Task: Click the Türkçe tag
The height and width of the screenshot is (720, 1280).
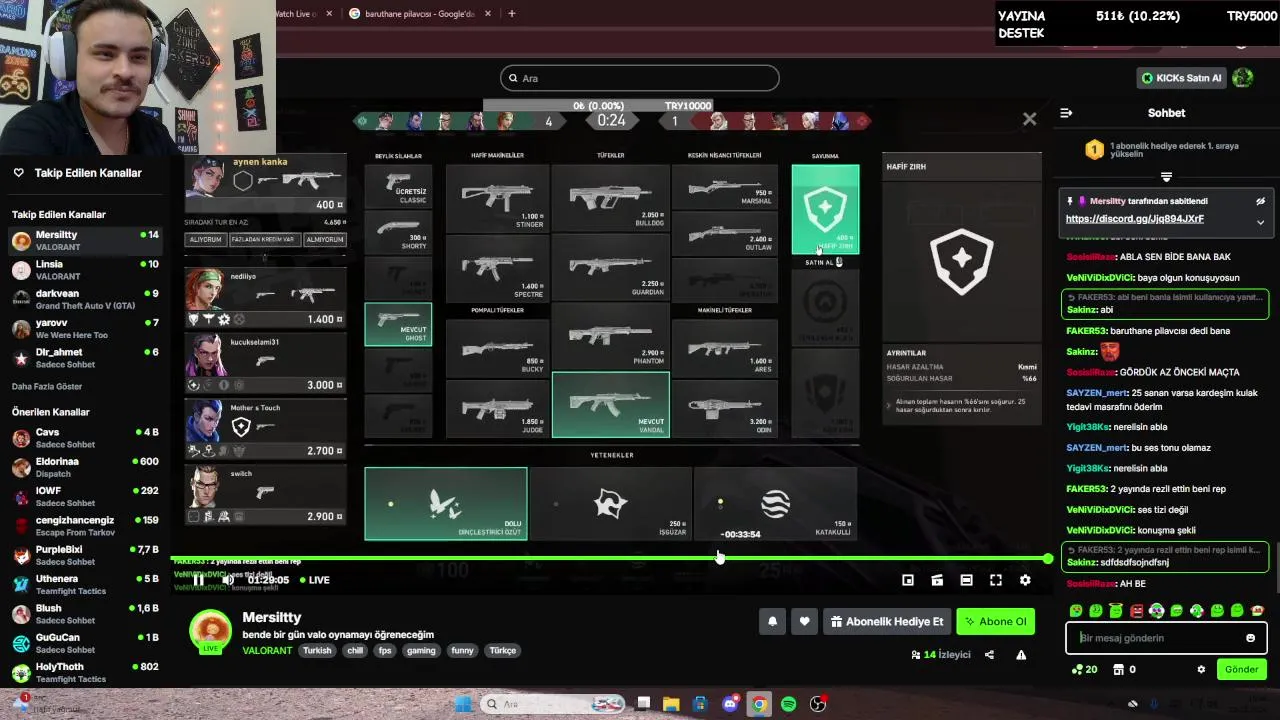Action: tap(502, 650)
